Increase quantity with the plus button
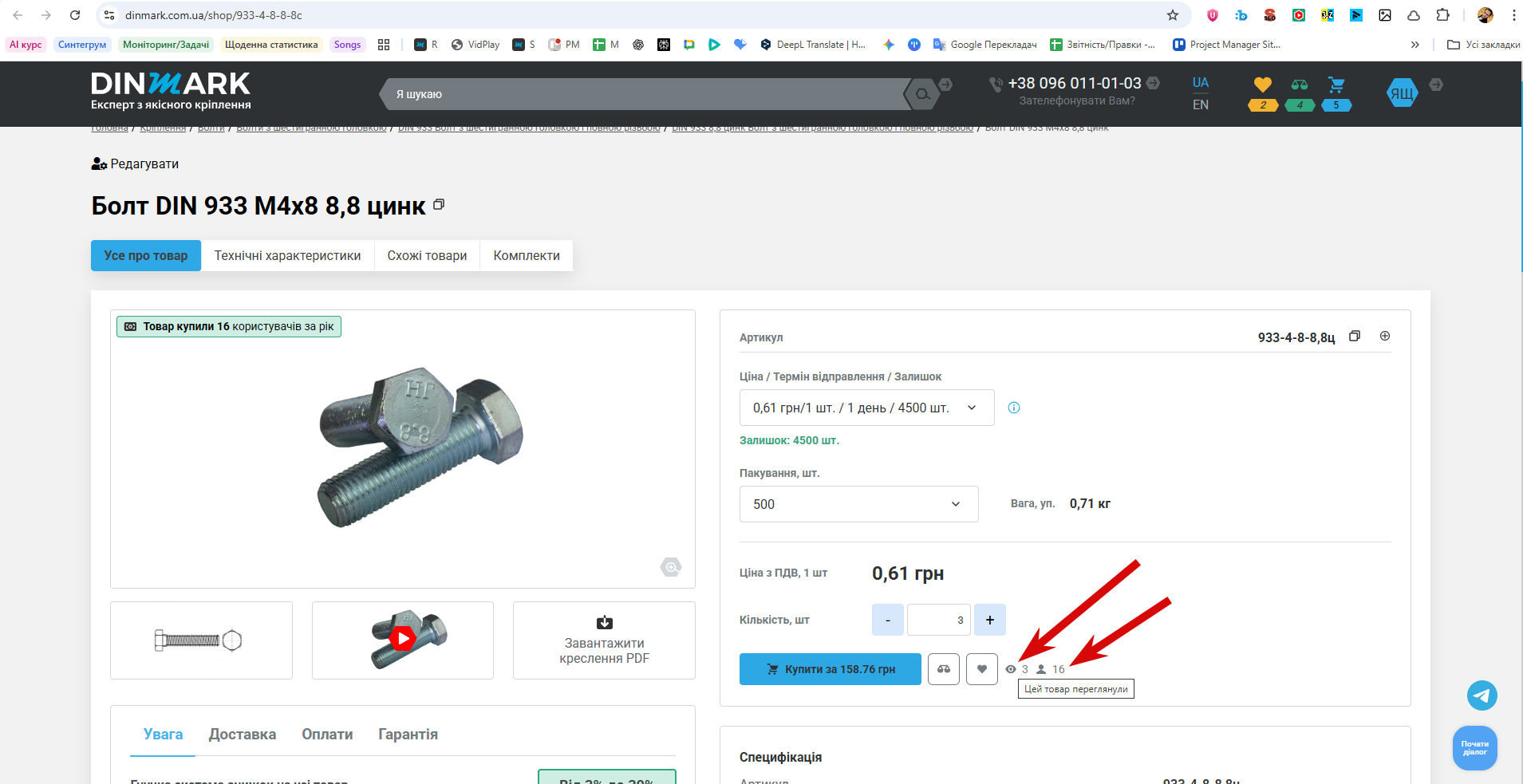The height and width of the screenshot is (784, 1523). [990, 620]
